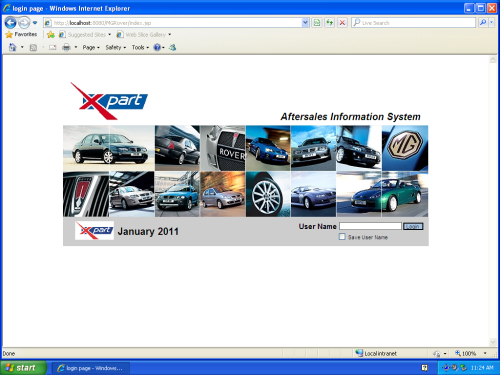Image resolution: width=500 pixels, height=375 pixels.
Task: Click the browser Forward arrow button
Action: click(x=24, y=23)
